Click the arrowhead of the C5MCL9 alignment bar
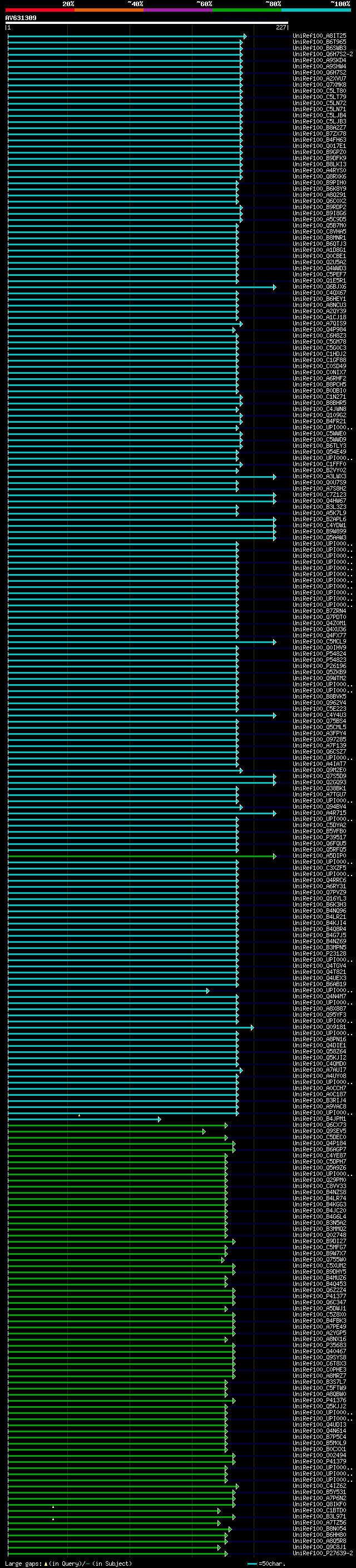 click(274, 642)
